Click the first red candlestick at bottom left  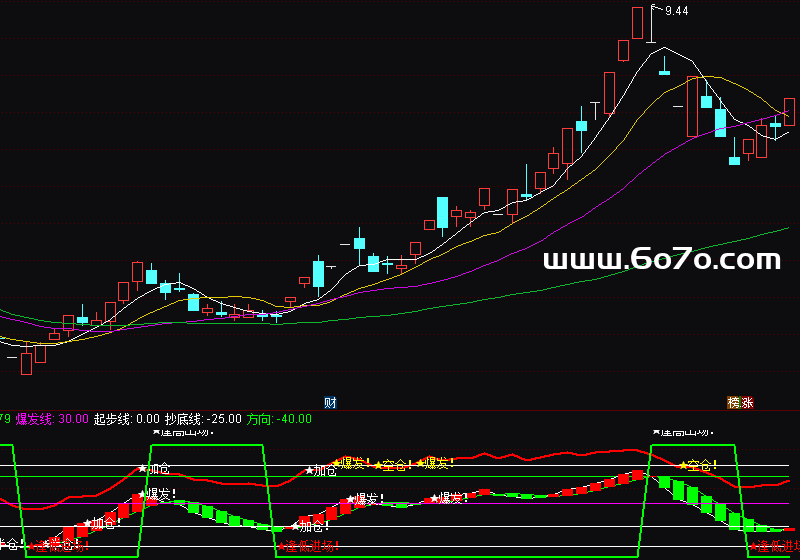coord(27,362)
